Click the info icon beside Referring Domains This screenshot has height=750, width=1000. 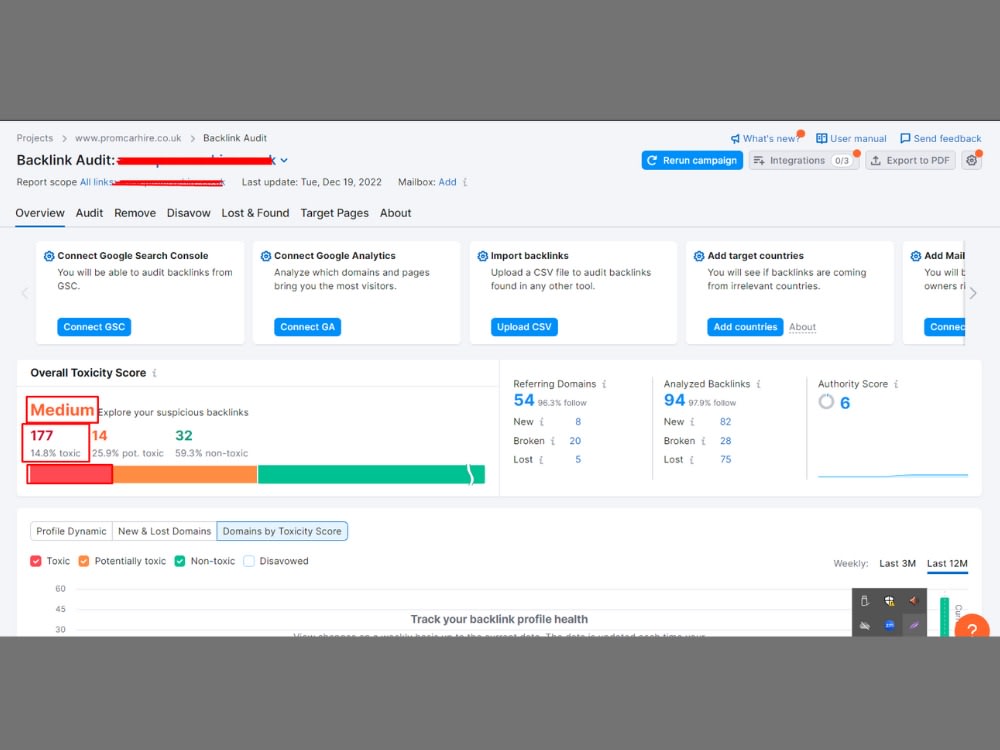click(x=604, y=384)
